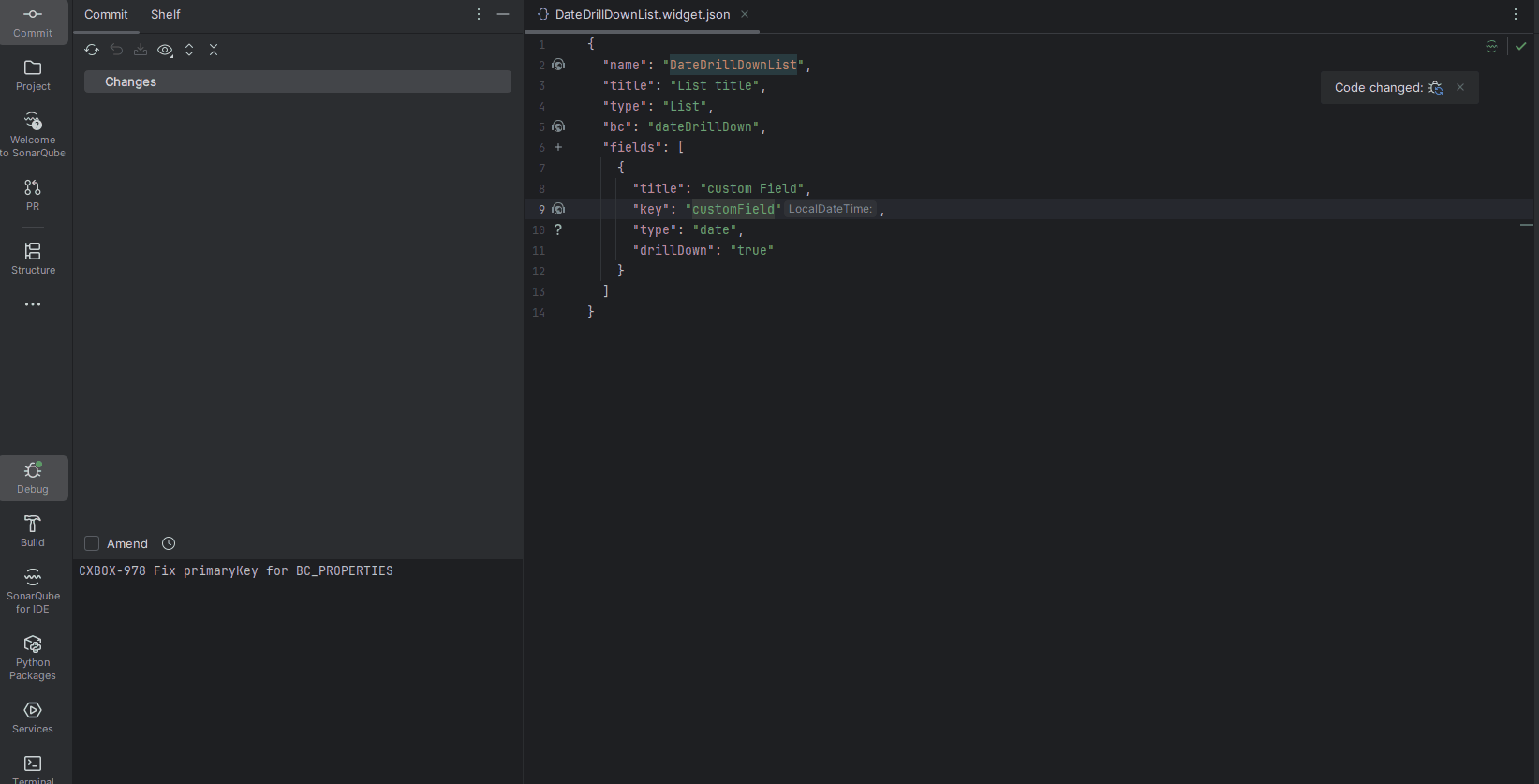Click the "true" value on line 11
The height and width of the screenshot is (784, 1539).
(752, 250)
